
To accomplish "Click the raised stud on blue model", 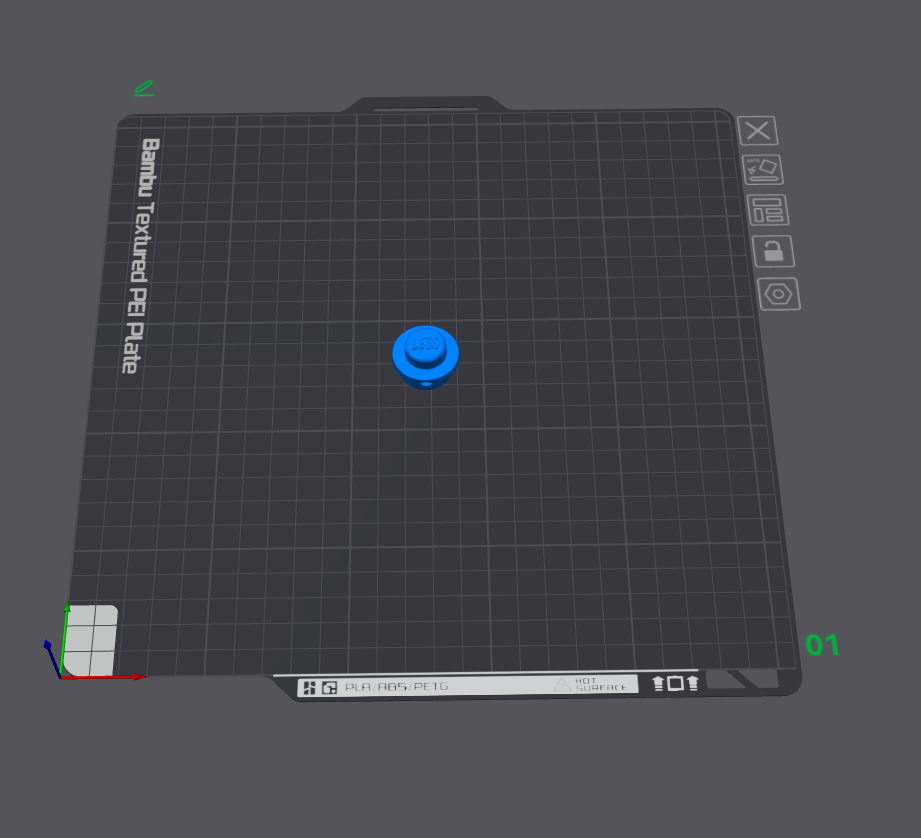I will point(426,344).
